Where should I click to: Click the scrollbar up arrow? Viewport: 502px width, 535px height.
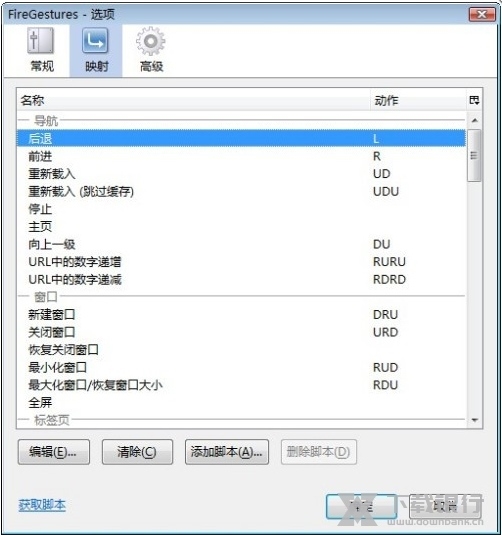(x=474, y=120)
